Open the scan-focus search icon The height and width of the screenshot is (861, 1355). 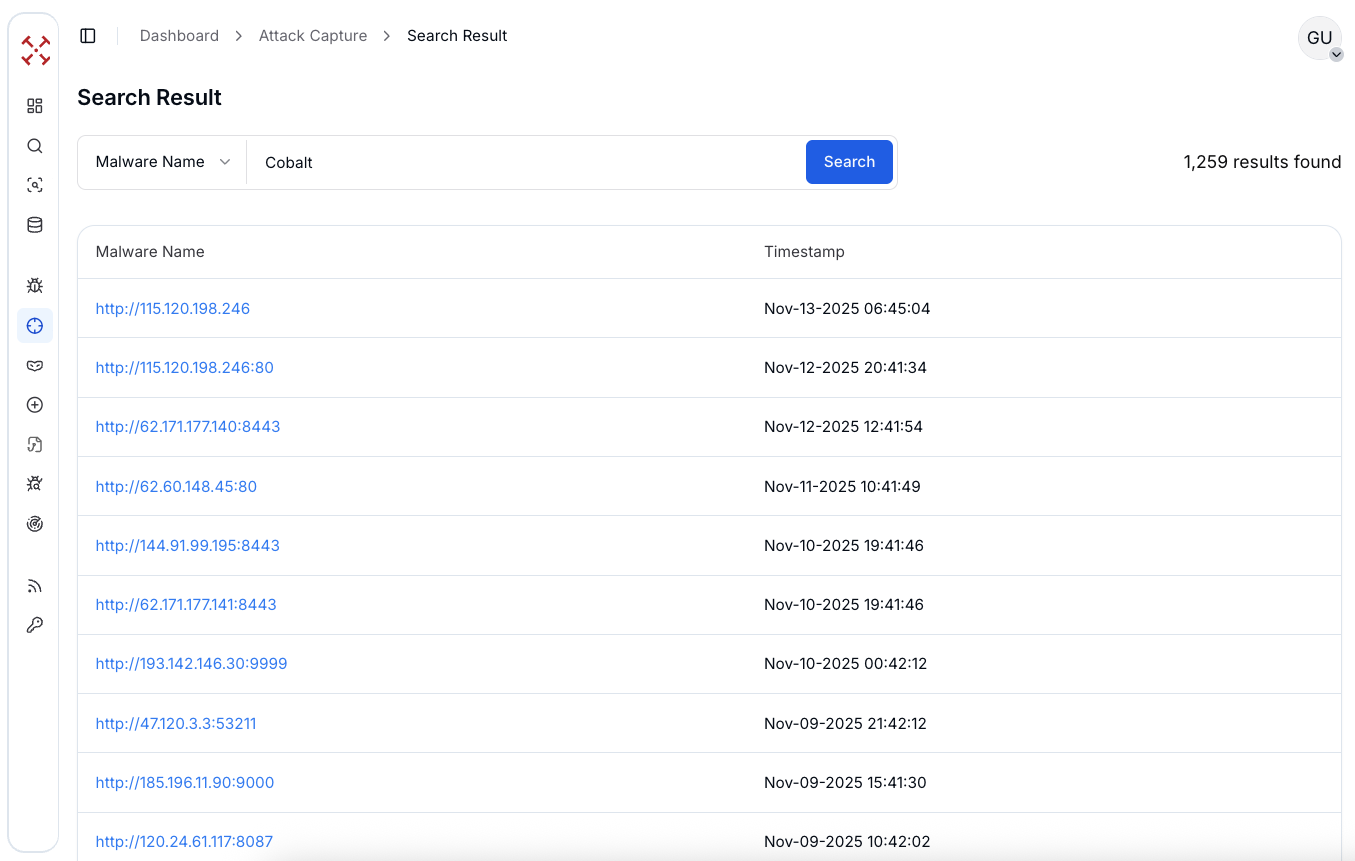(34, 184)
